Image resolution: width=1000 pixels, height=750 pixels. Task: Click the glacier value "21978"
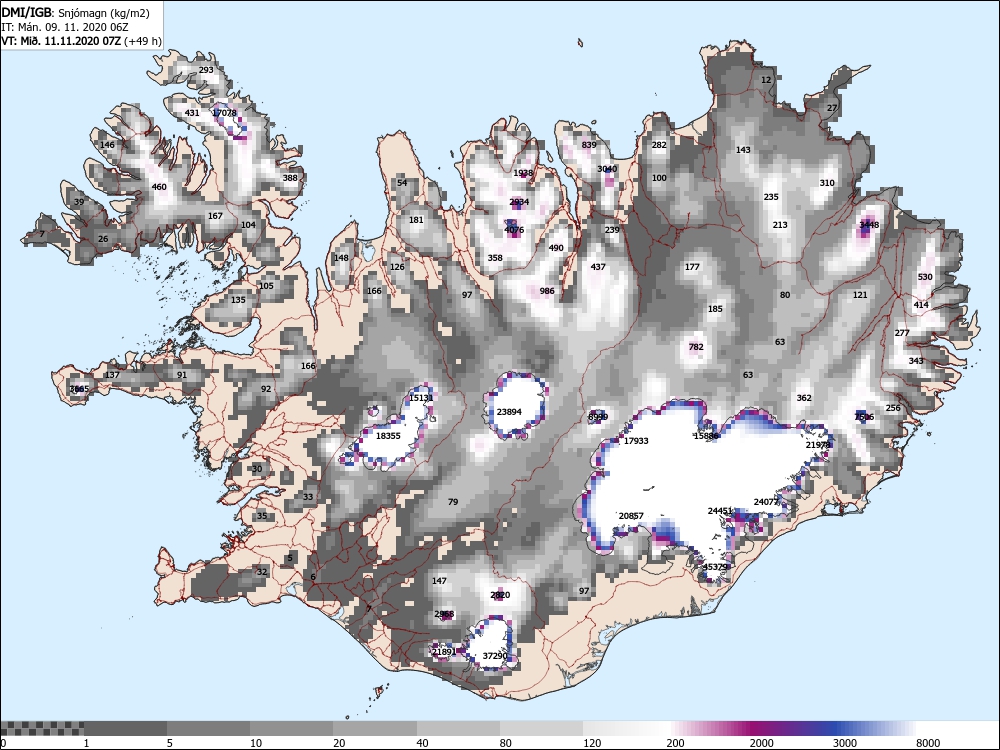(x=818, y=445)
